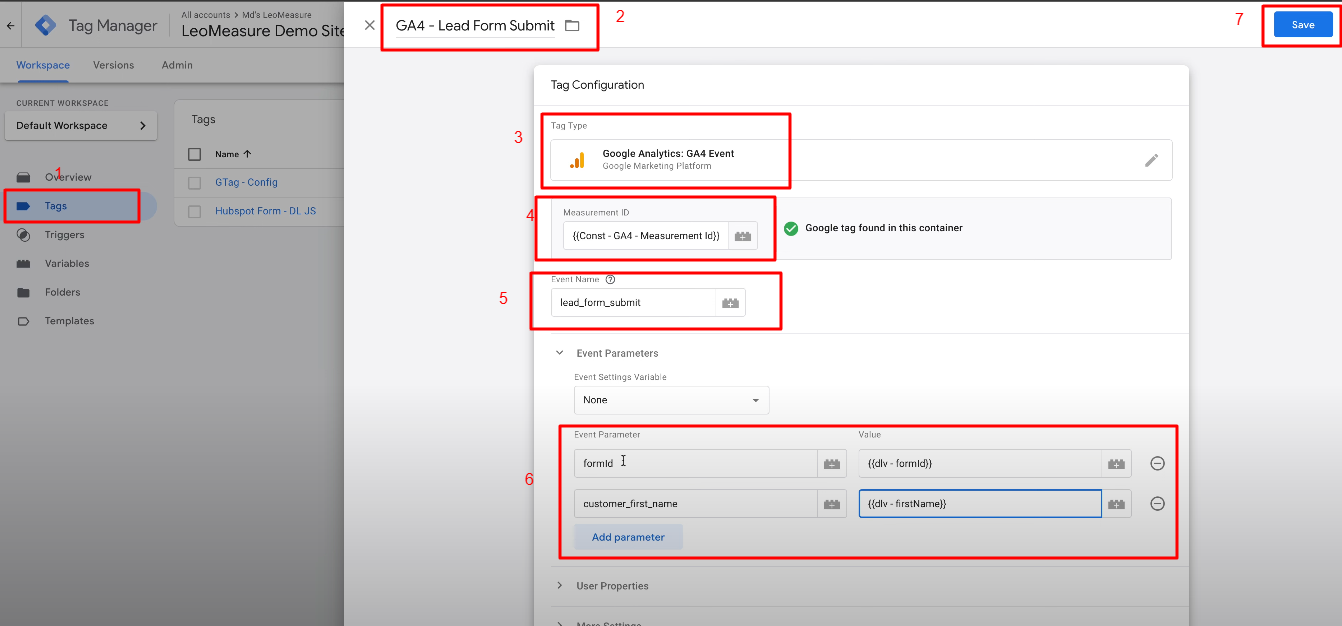Image resolution: width=1342 pixels, height=626 pixels.
Task: Click the Add parameter button
Action: pos(628,537)
